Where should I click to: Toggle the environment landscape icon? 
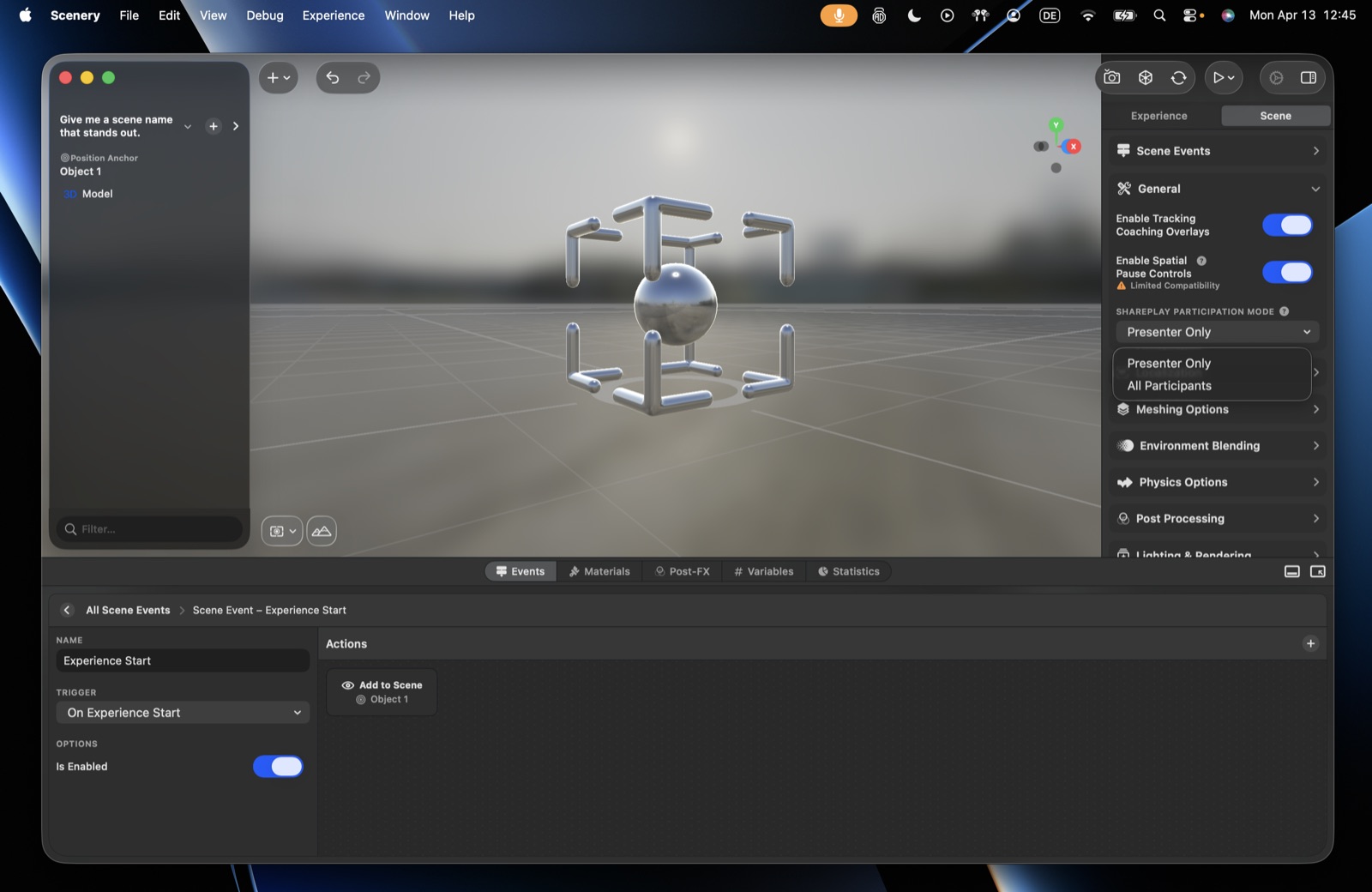(322, 531)
